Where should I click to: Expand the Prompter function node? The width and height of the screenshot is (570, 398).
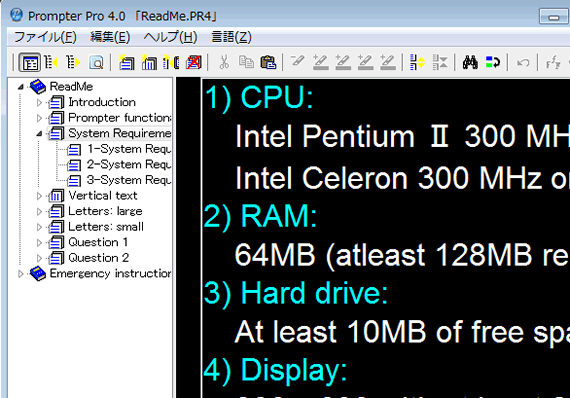click(x=39, y=118)
